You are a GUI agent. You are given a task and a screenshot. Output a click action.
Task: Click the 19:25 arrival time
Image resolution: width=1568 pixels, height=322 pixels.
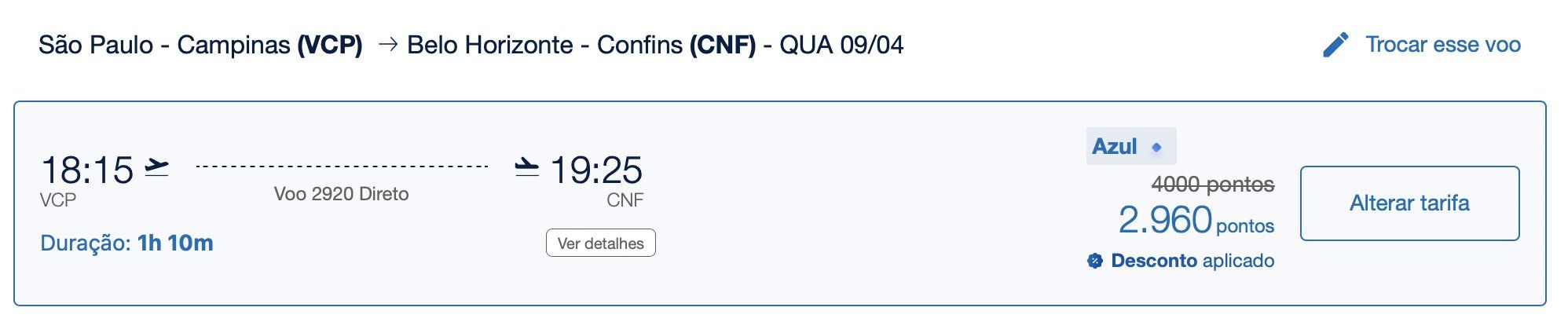coord(596,170)
